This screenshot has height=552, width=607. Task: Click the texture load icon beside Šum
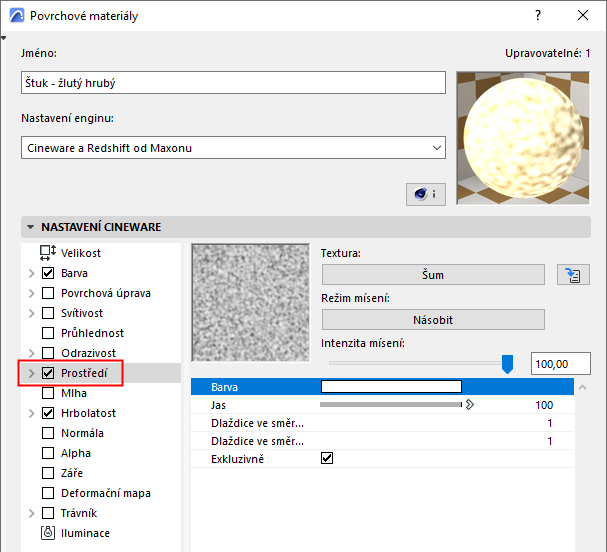click(573, 275)
